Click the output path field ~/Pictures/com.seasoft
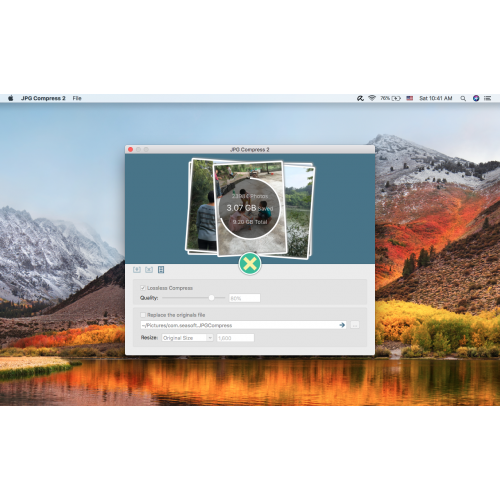Screen dimensions: 500x500 click(243, 325)
